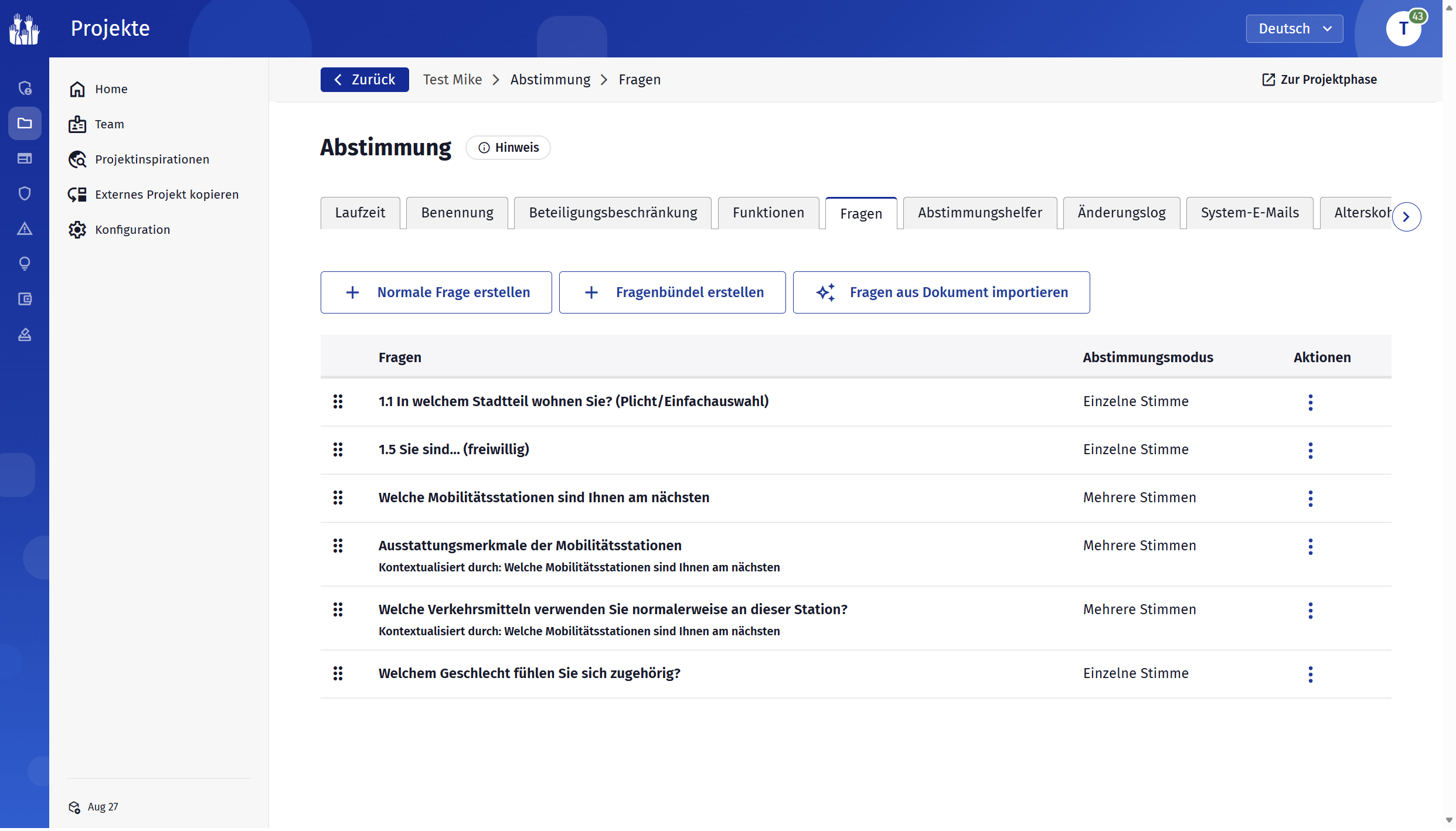The height and width of the screenshot is (831, 1456).
Task: Click the stamp rail icon
Action: pos(25,334)
